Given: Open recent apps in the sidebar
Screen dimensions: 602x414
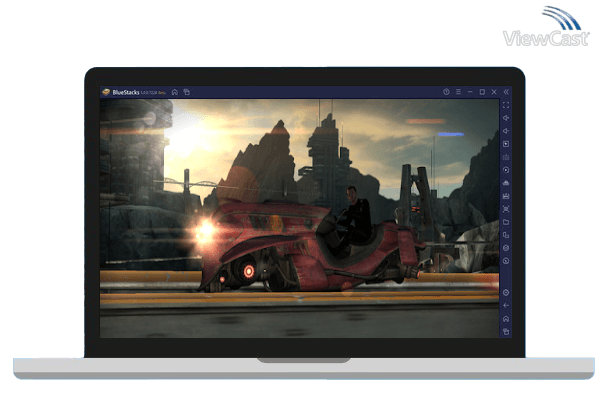Looking at the screenshot, I should pos(506,332).
